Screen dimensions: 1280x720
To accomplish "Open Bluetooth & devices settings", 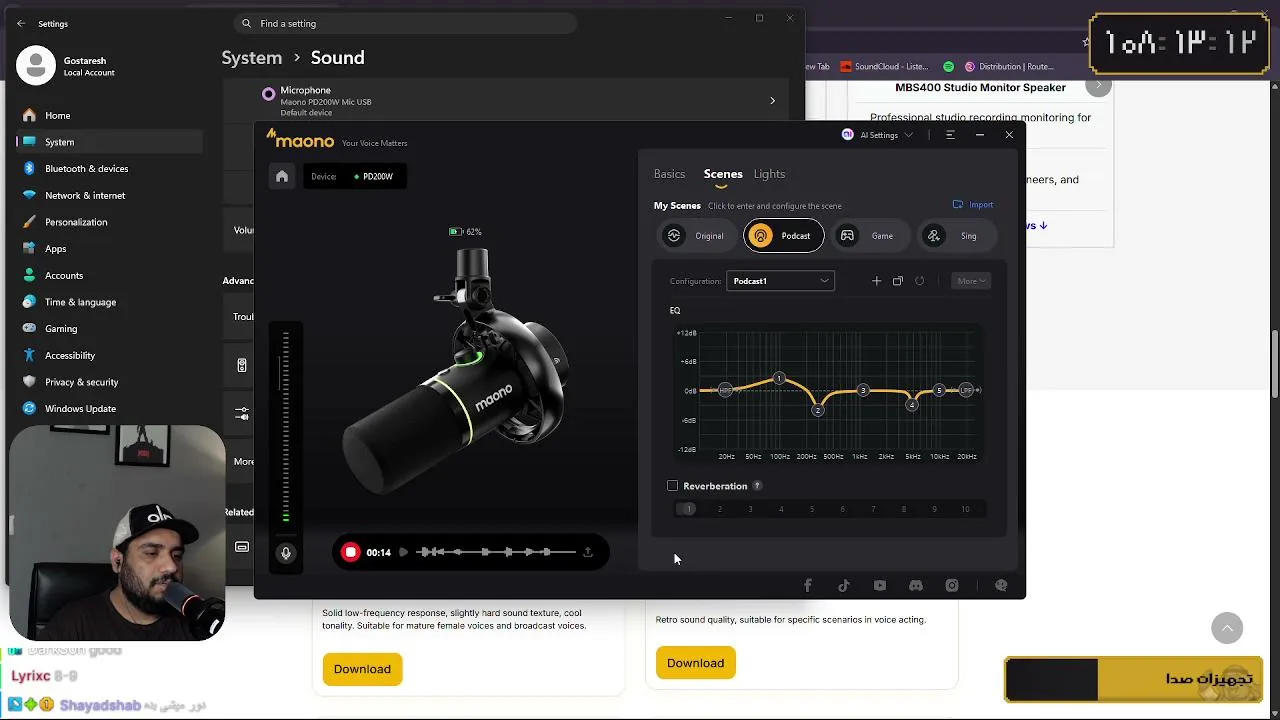I will point(110,168).
